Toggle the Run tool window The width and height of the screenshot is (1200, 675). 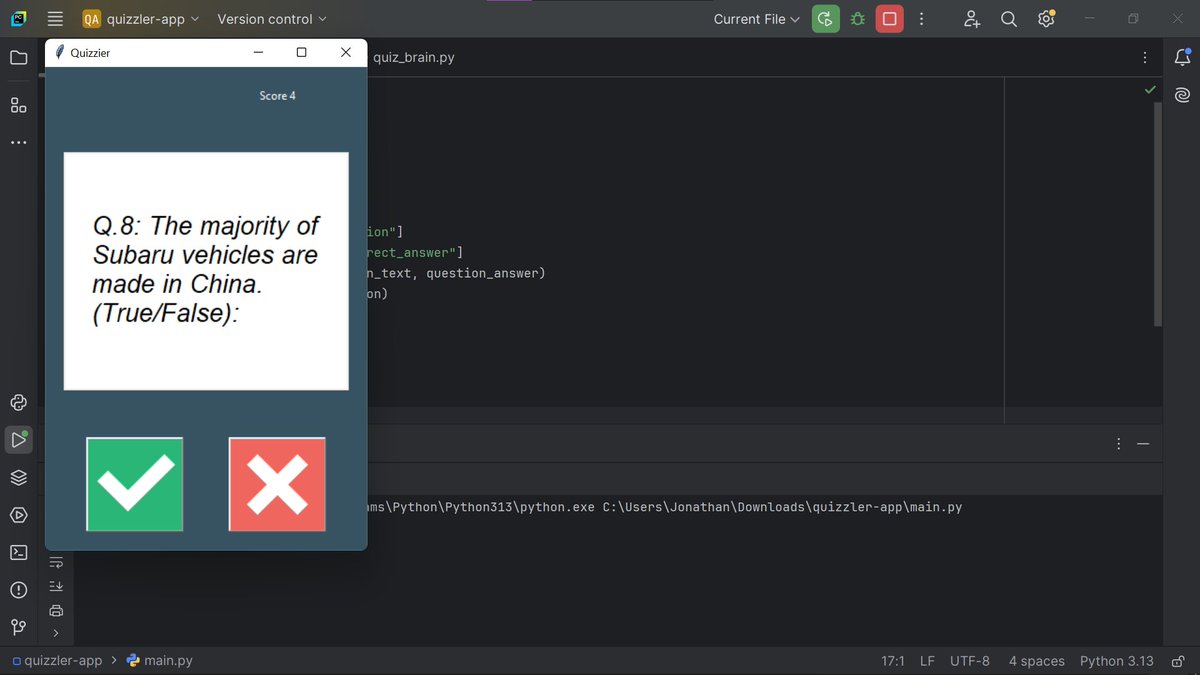pos(18,439)
